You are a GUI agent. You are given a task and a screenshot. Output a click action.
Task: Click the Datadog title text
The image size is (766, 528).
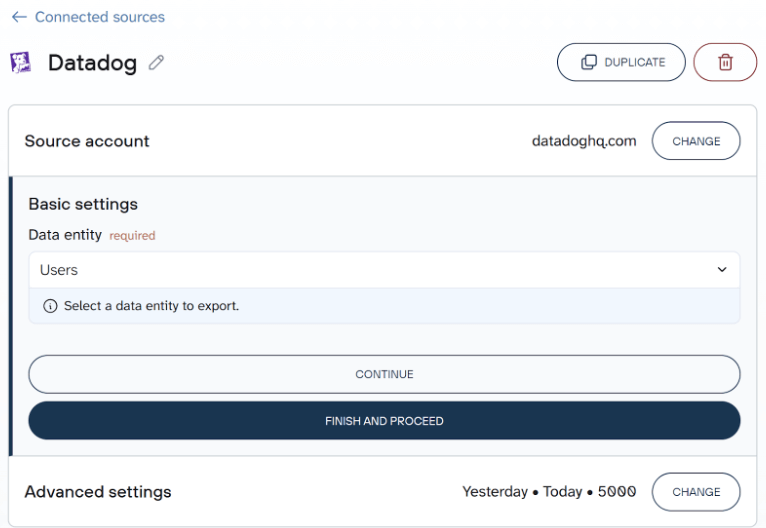click(x=92, y=63)
